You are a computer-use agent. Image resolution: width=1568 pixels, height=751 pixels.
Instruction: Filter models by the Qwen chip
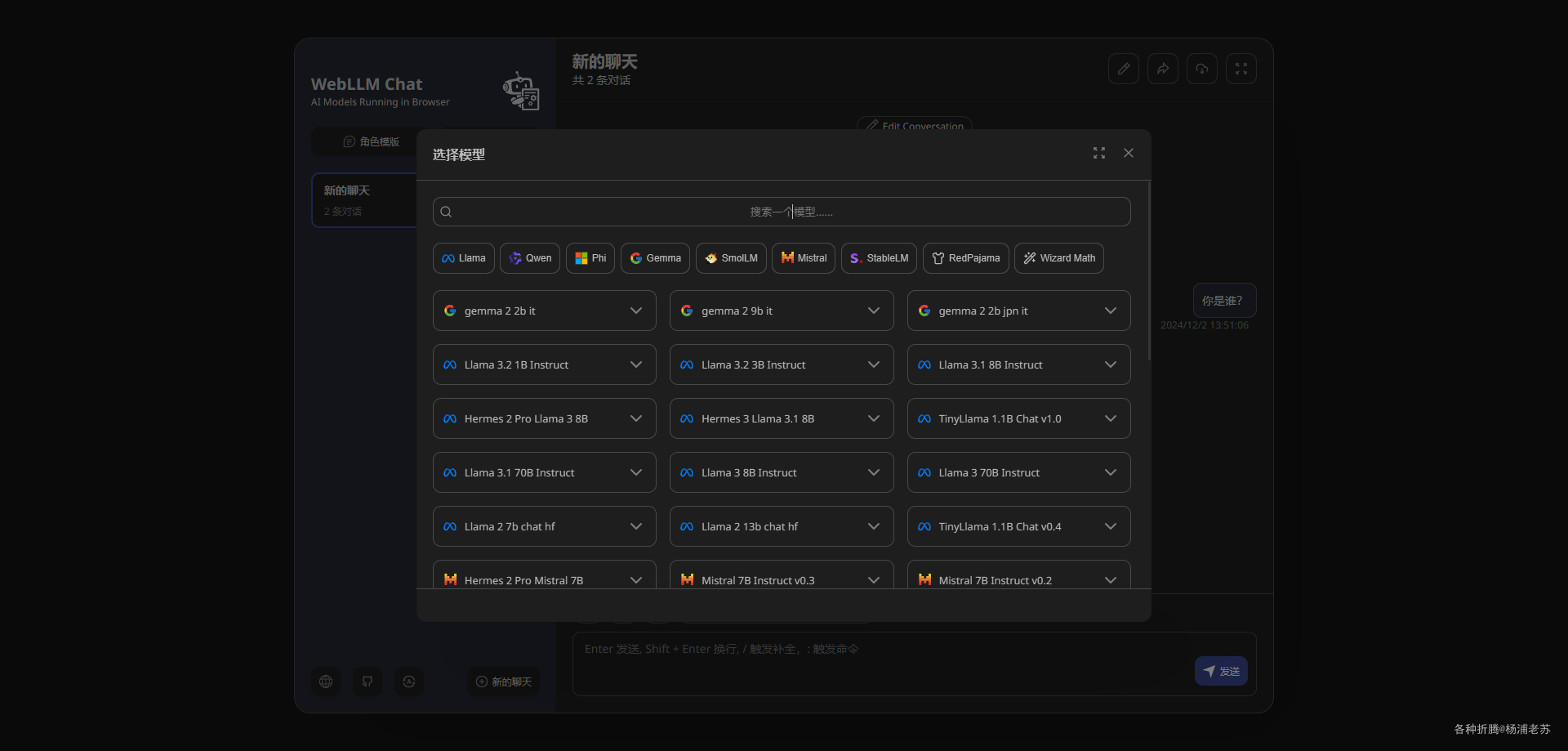[x=530, y=258]
